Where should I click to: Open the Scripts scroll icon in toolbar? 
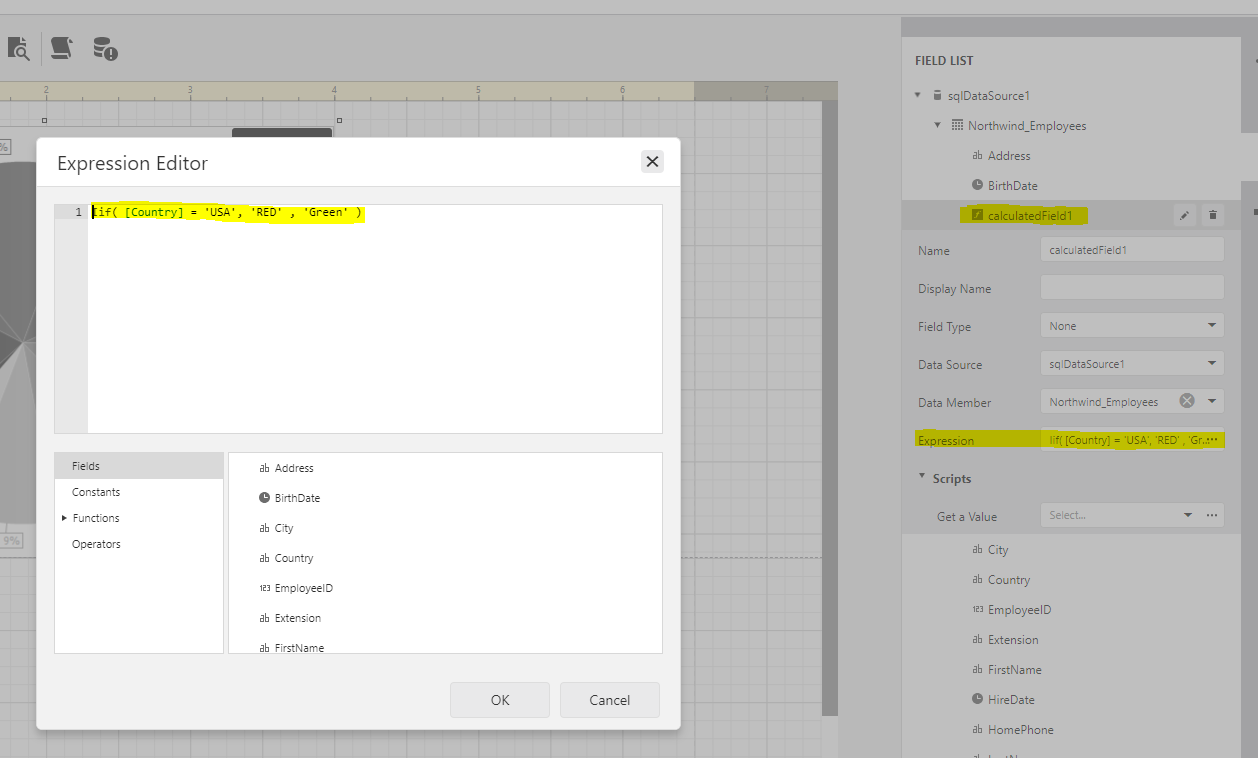coord(61,48)
